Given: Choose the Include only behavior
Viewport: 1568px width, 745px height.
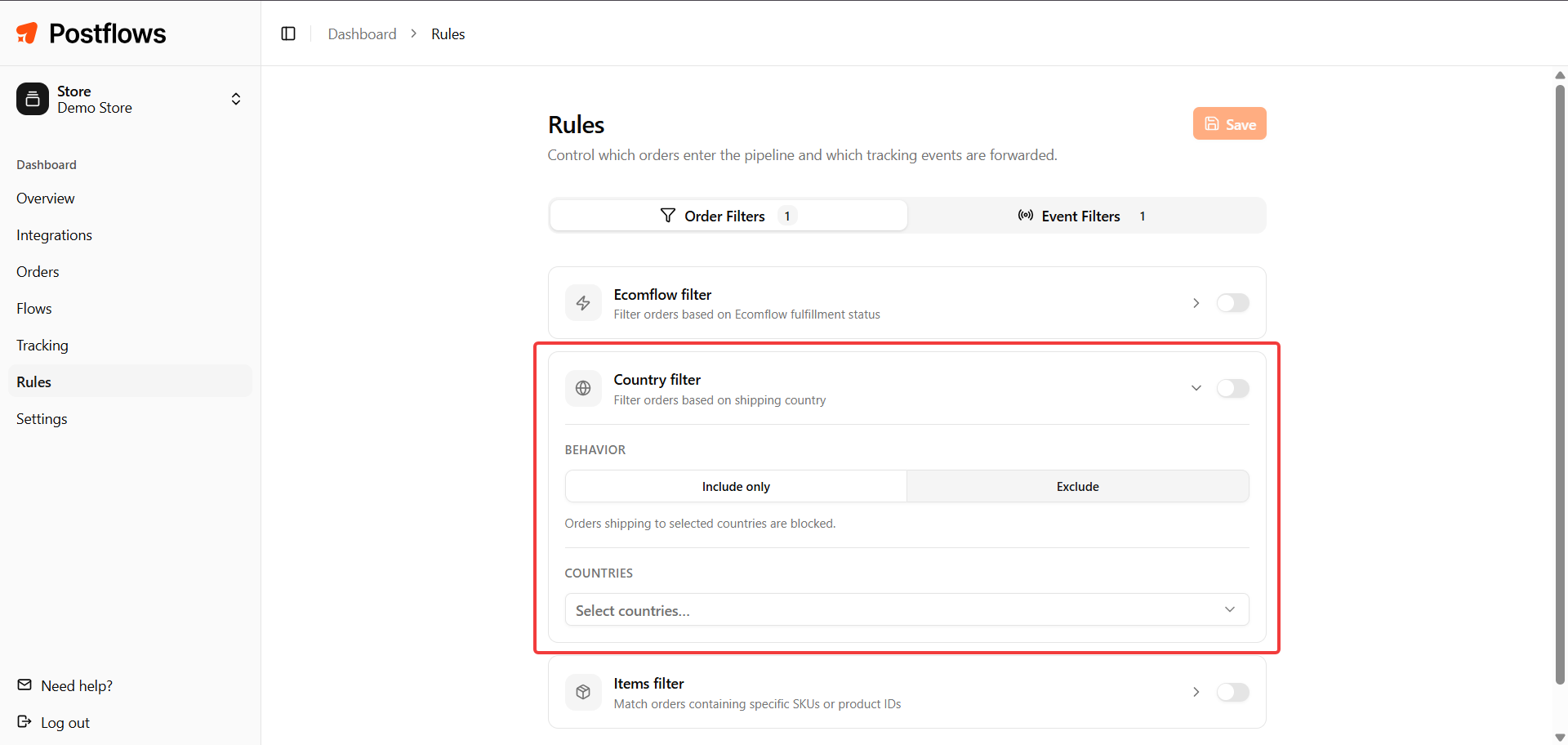Looking at the screenshot, I should (736, 486).
